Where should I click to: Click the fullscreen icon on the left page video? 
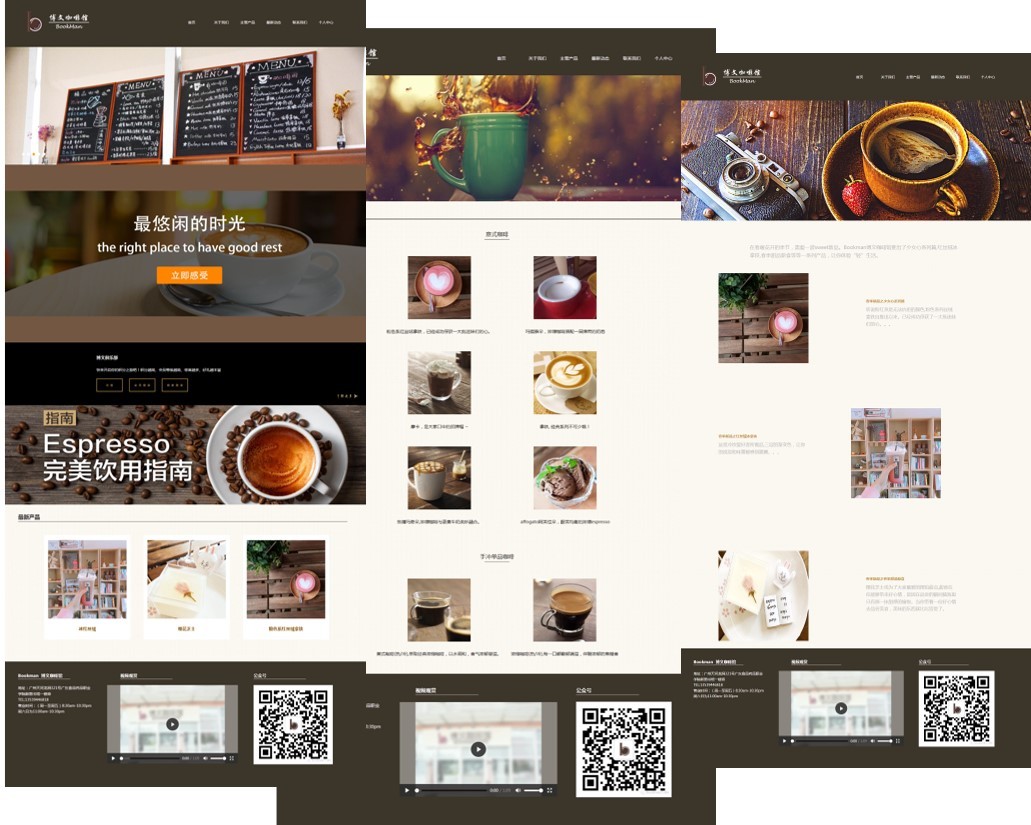(232, 758)
